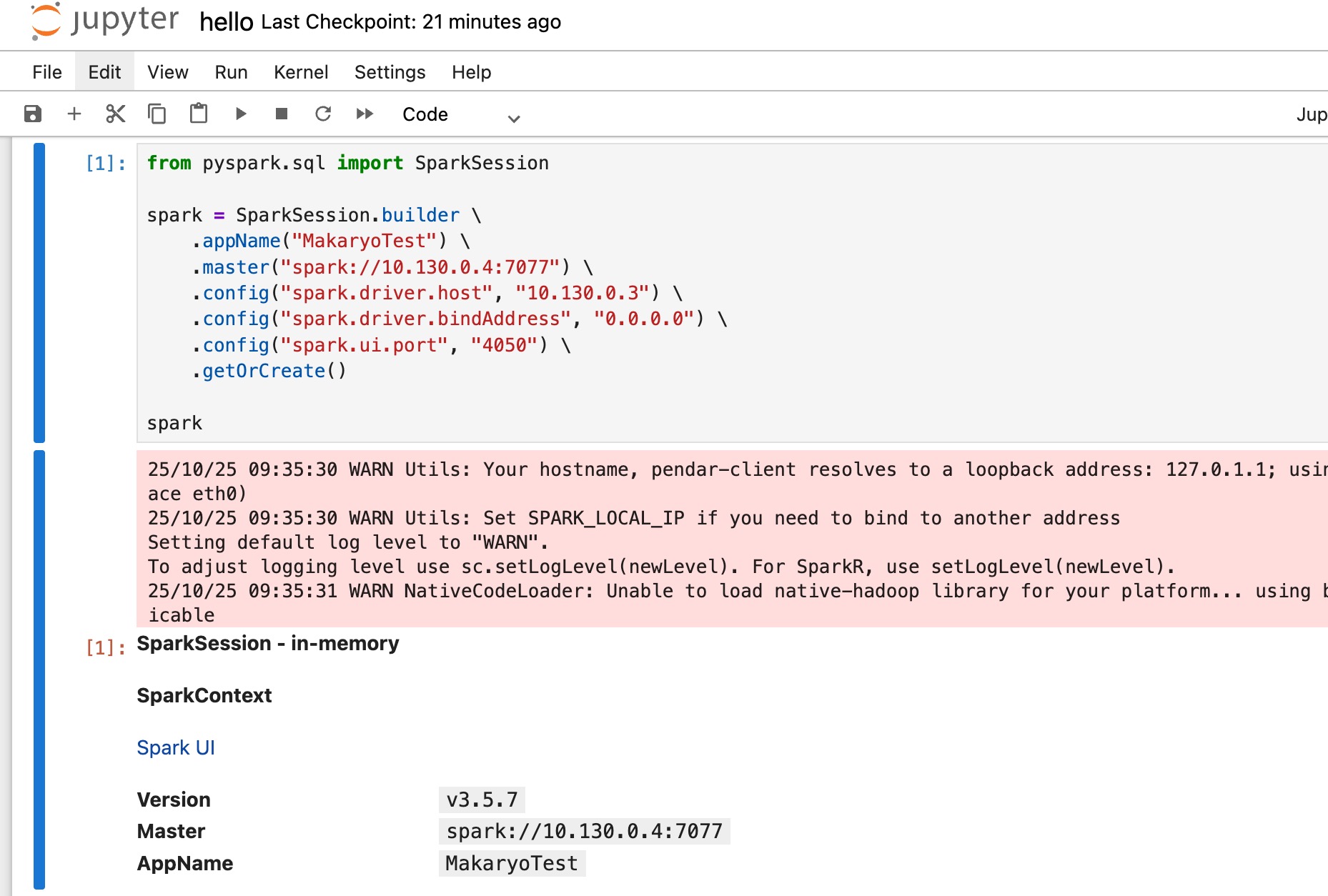1328x896 pixels.
Task: Click the Jupyter logo
Action: 104,21
